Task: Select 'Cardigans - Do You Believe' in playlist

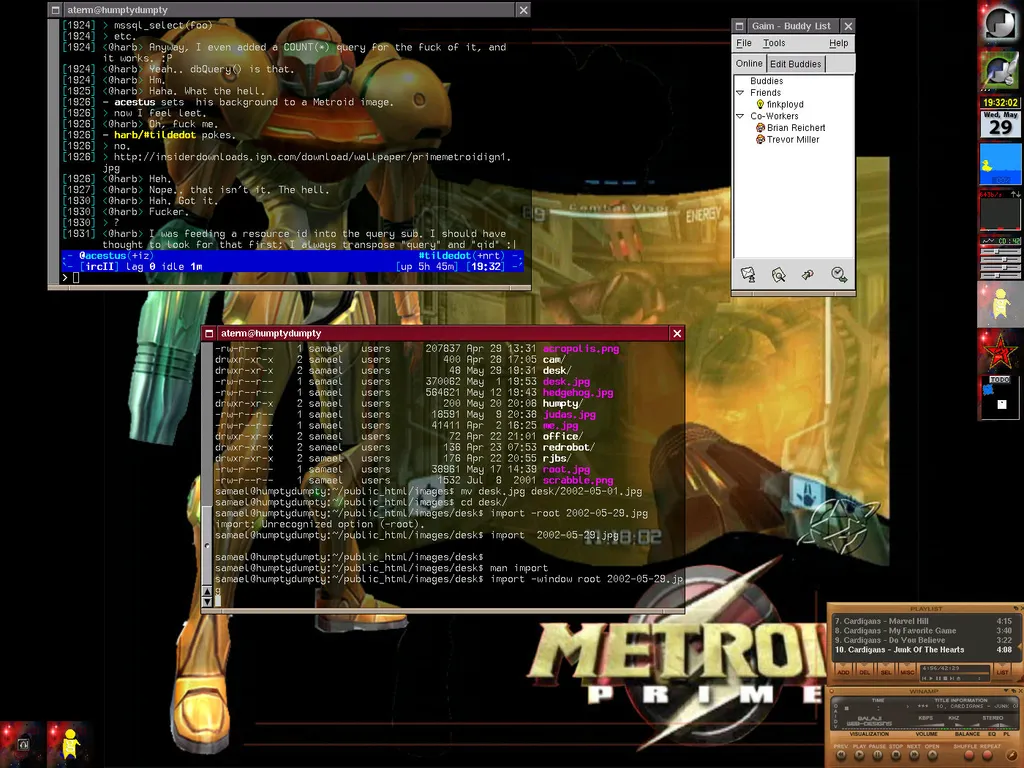Action: coord(923,640)
